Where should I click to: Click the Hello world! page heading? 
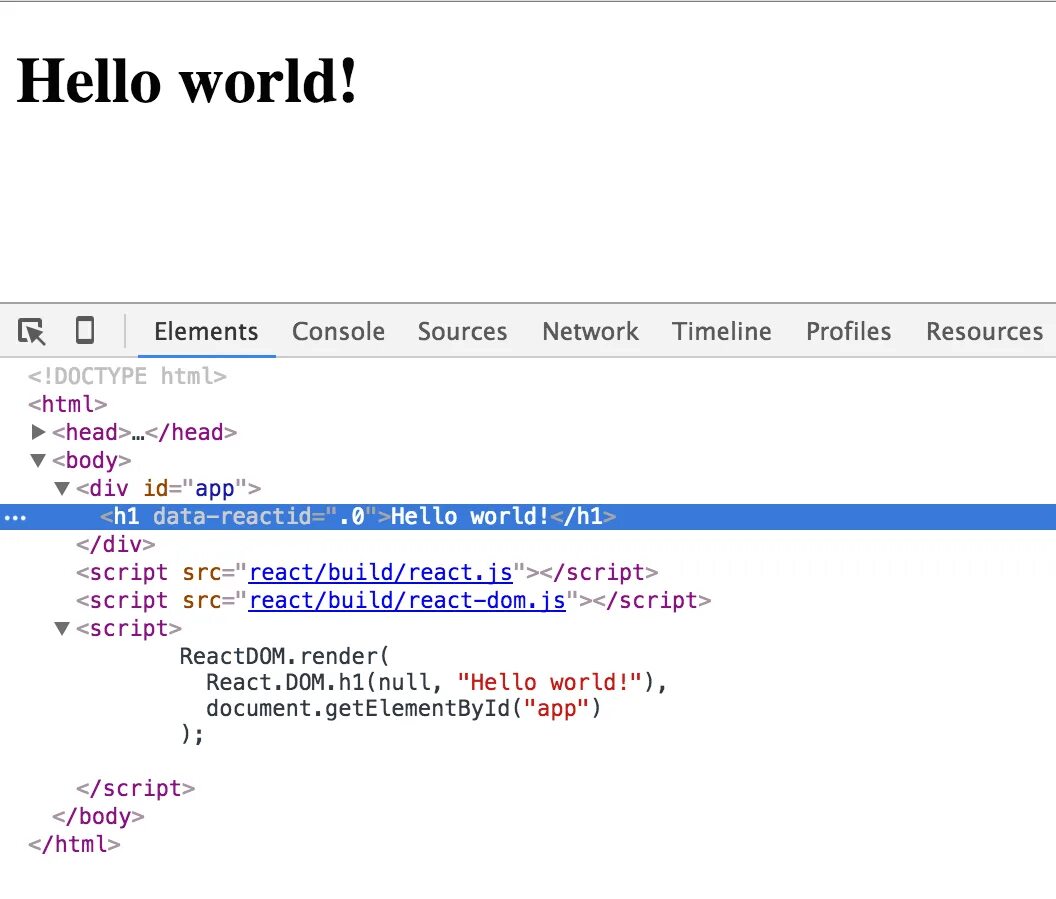pyautogui.click(x=187, y=81)
